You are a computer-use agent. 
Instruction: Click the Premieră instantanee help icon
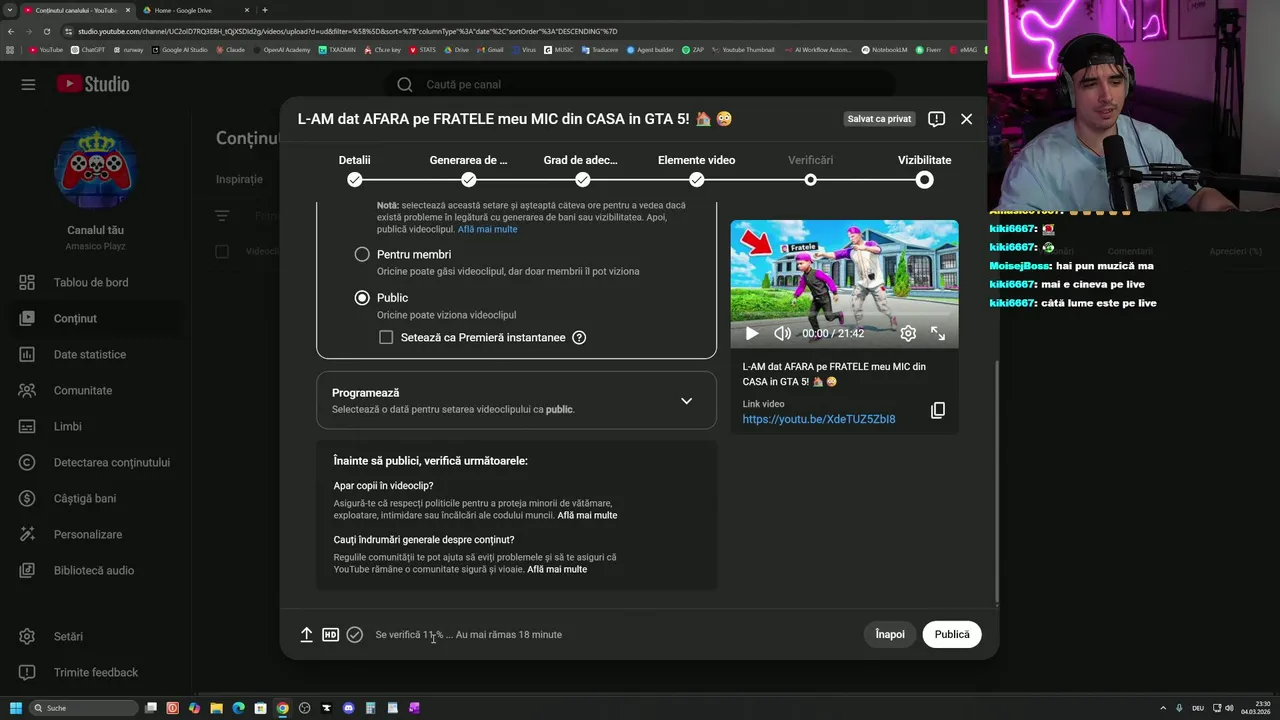coord(579,337)
